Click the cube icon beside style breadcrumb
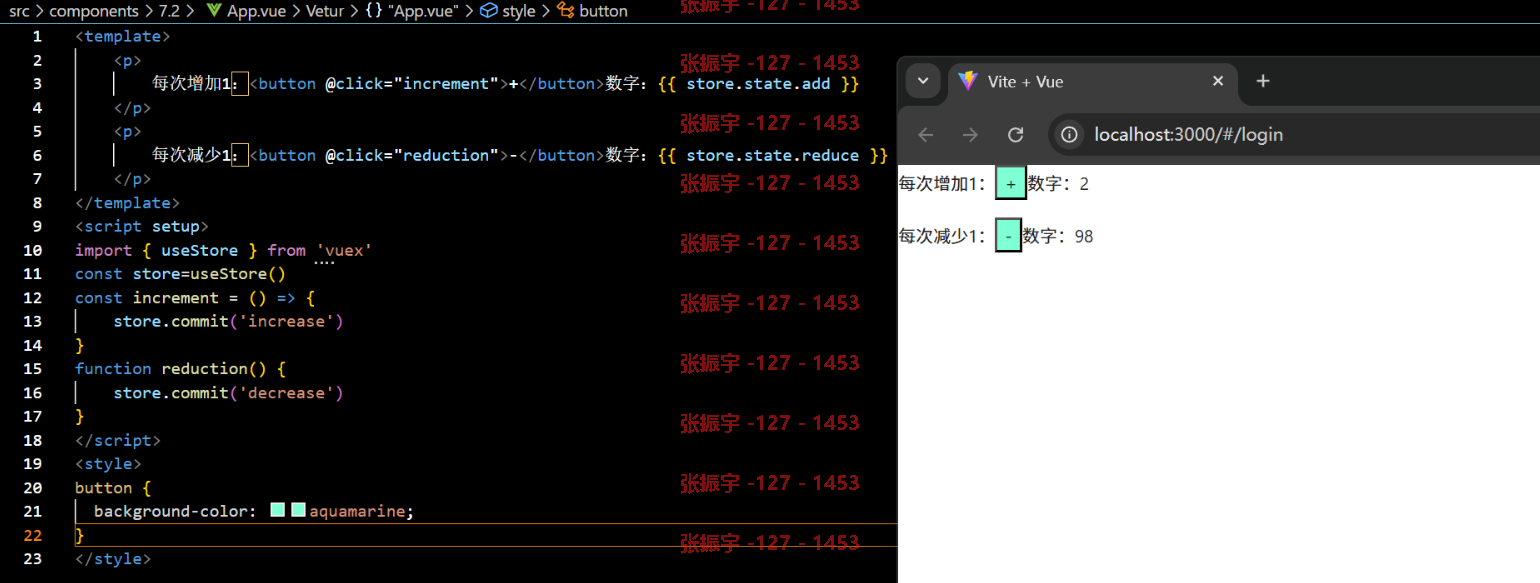The height and width of the screenshot is (583, 1540). (489, 11)
